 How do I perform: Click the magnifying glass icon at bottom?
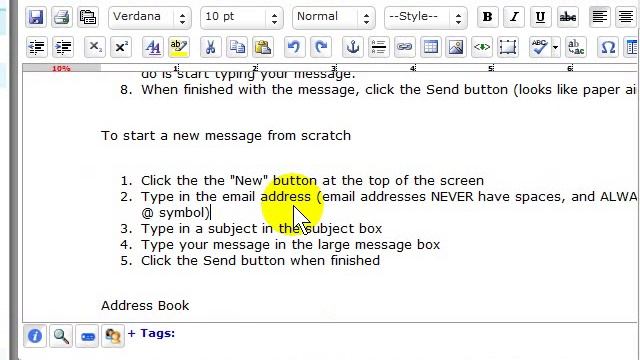(x=61, y=336)
